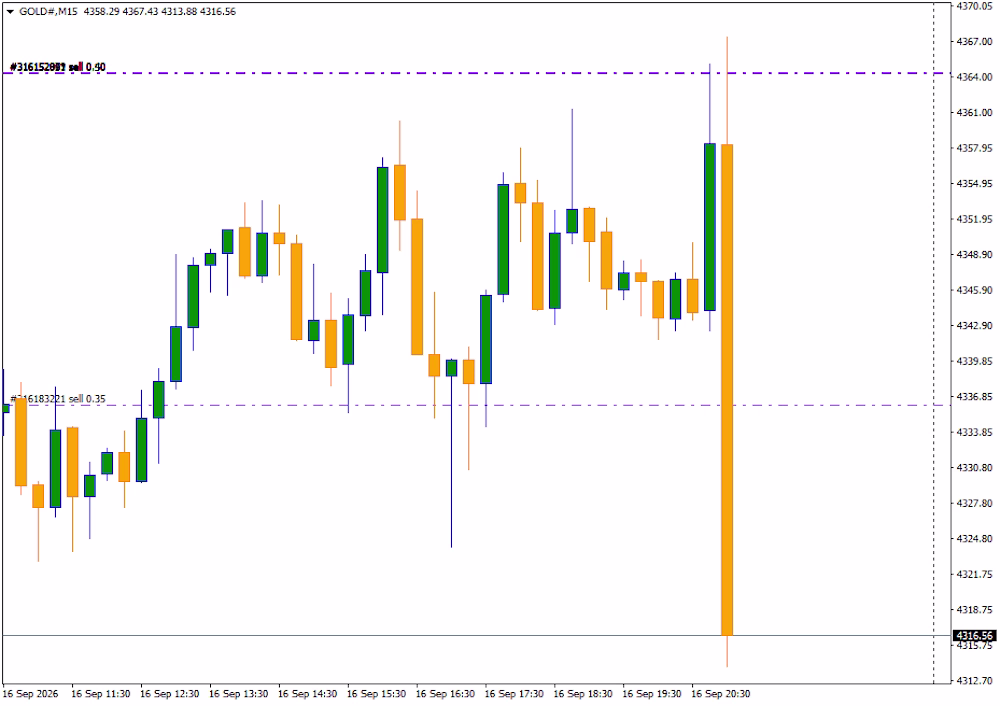Click the 16 Sep 2026 date label
Viewport: 1000px width, 706px height.
tap(31, 694)
